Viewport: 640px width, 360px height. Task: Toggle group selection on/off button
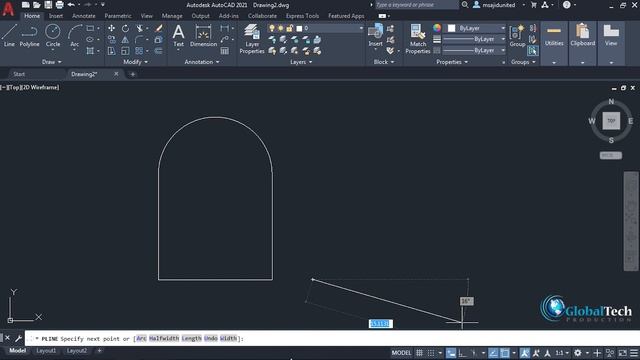(532, 51)
